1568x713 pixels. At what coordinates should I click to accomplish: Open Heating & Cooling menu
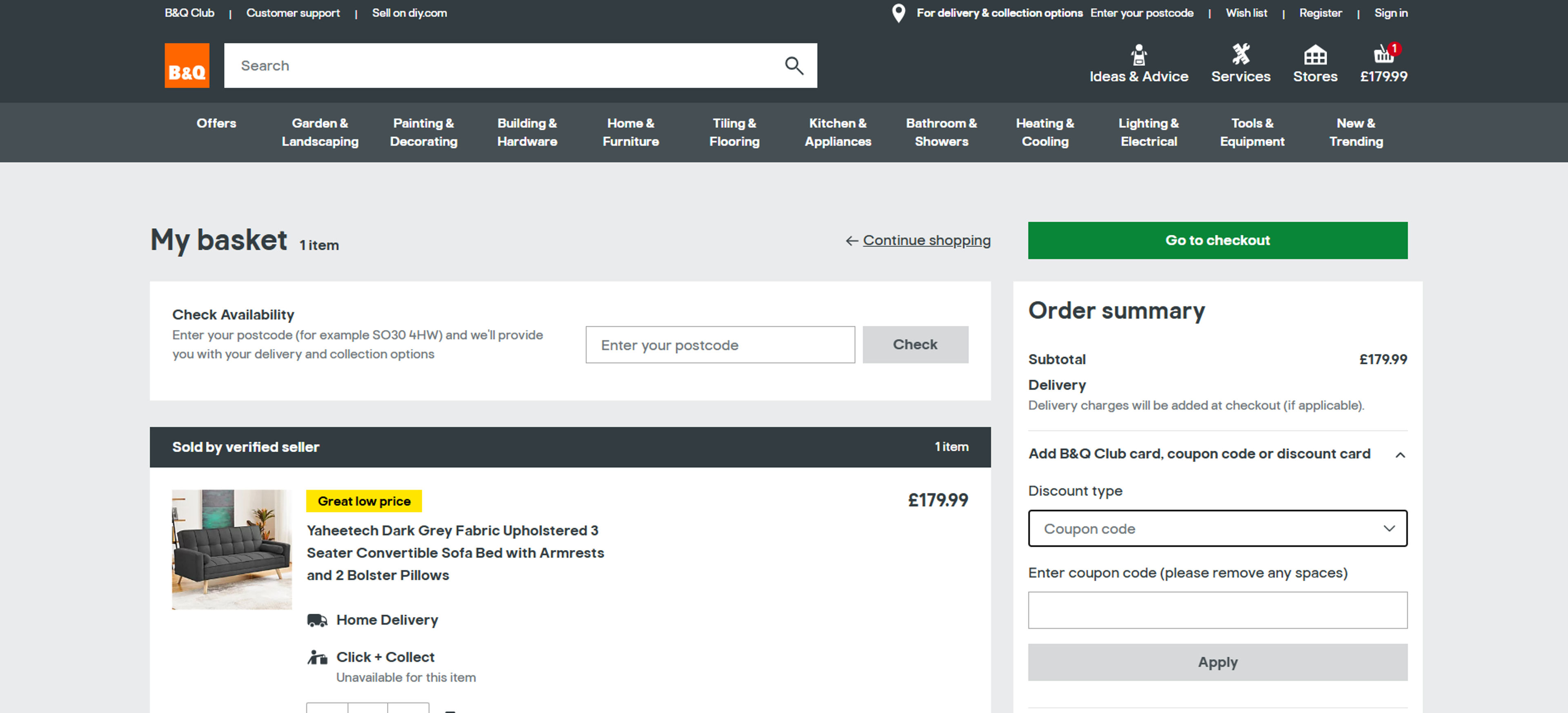(x=1045, y=132)
